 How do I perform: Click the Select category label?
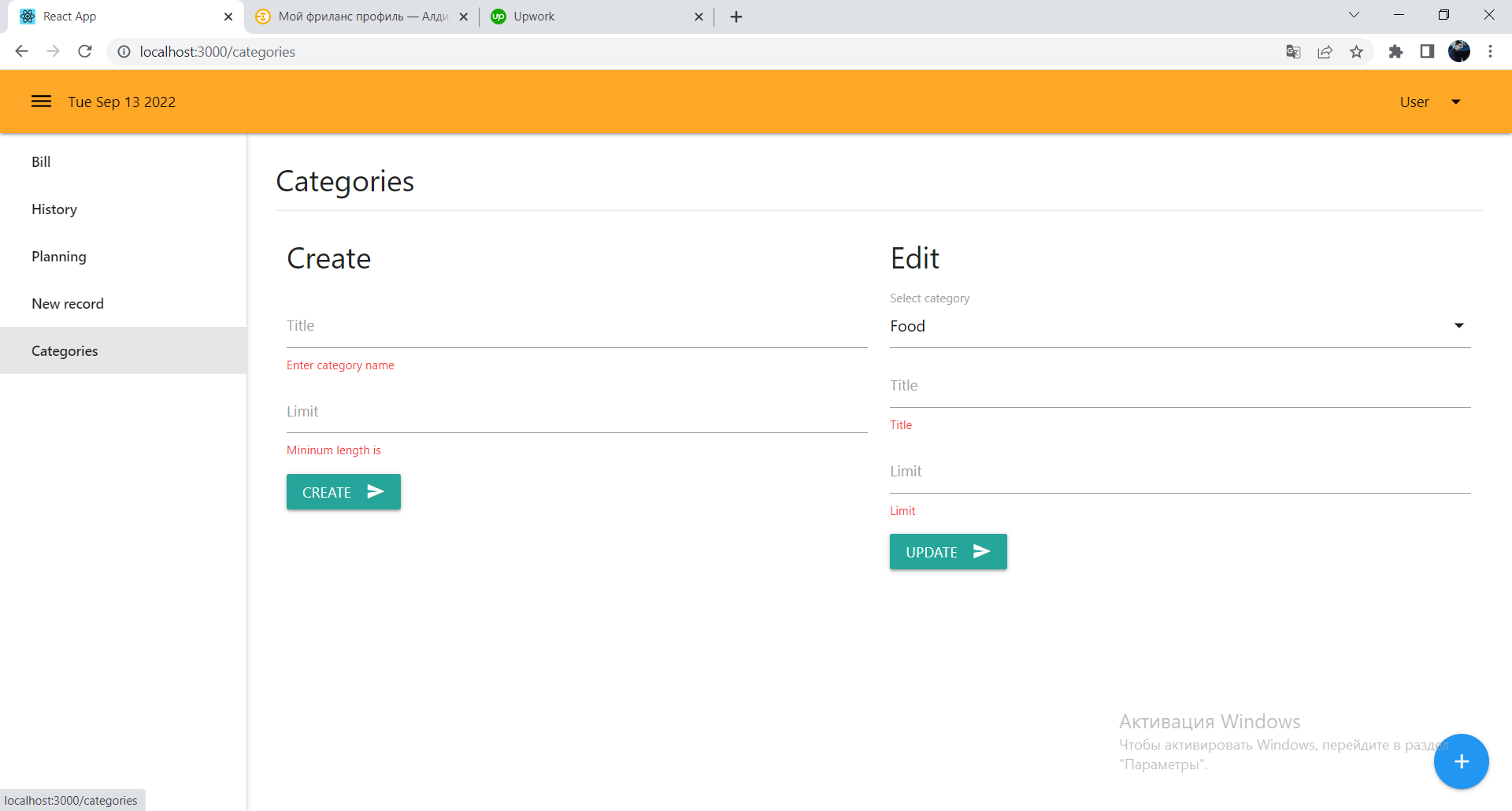pyautogui.click(x=929, y=298)
